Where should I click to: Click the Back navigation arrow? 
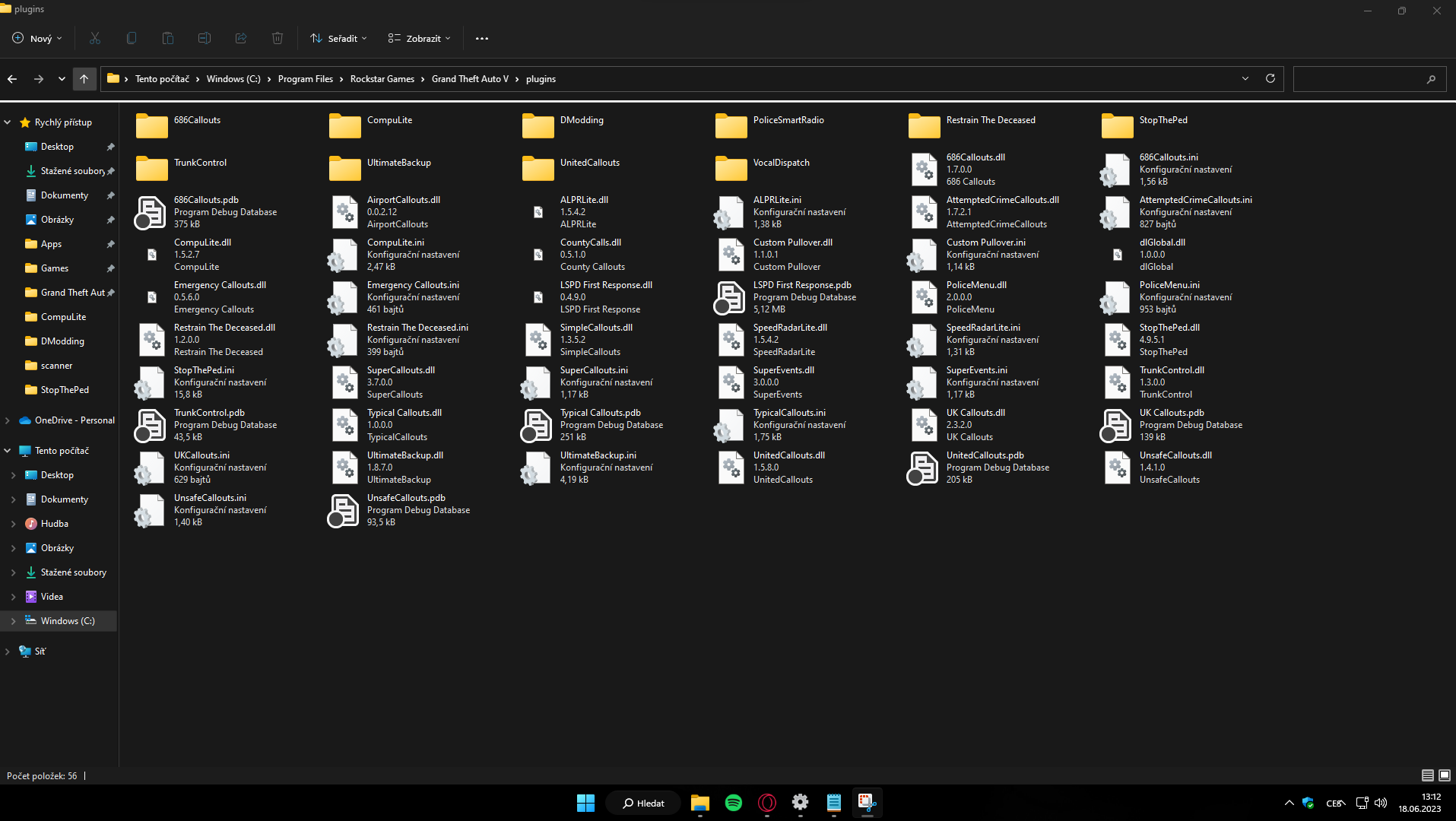click(12, 78)
